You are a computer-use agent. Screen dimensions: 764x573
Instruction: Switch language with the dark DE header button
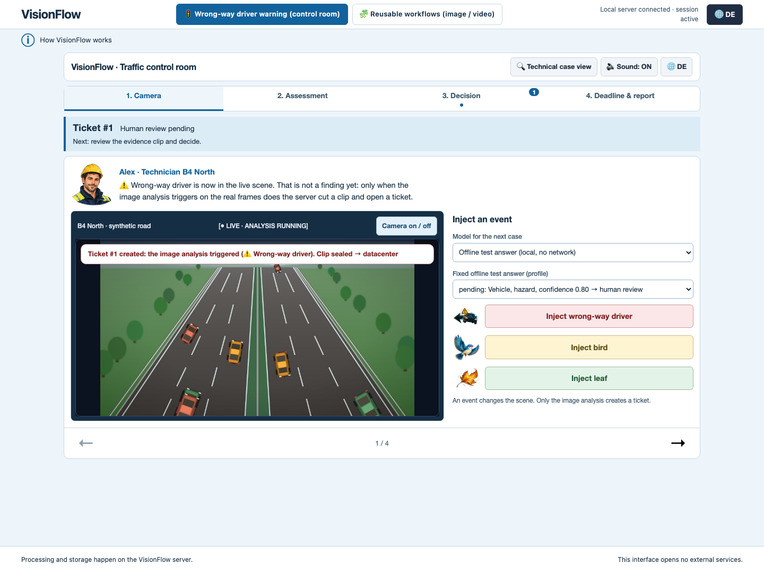724,14
